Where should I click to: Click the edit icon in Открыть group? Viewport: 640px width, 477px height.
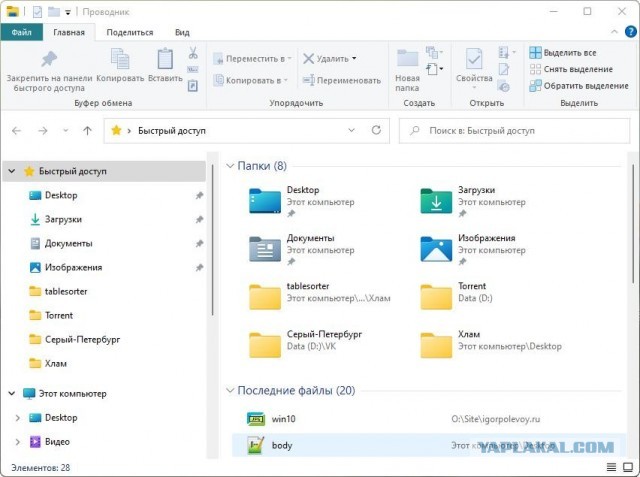504,69
